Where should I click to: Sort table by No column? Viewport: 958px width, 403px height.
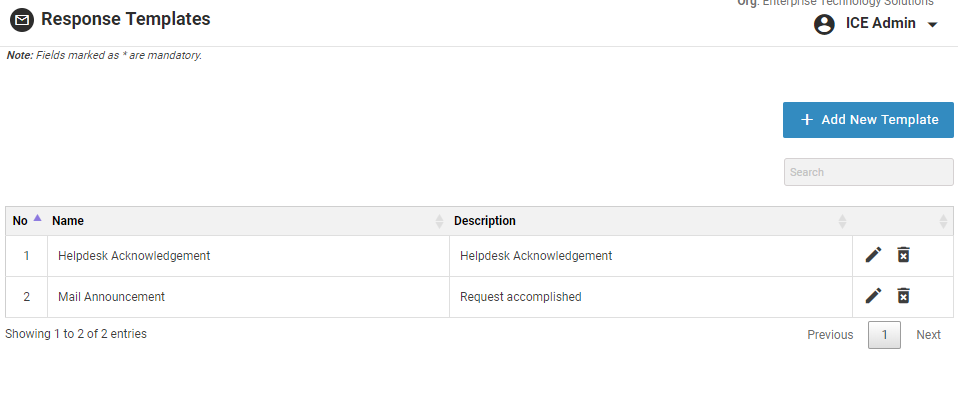point(37,219)
